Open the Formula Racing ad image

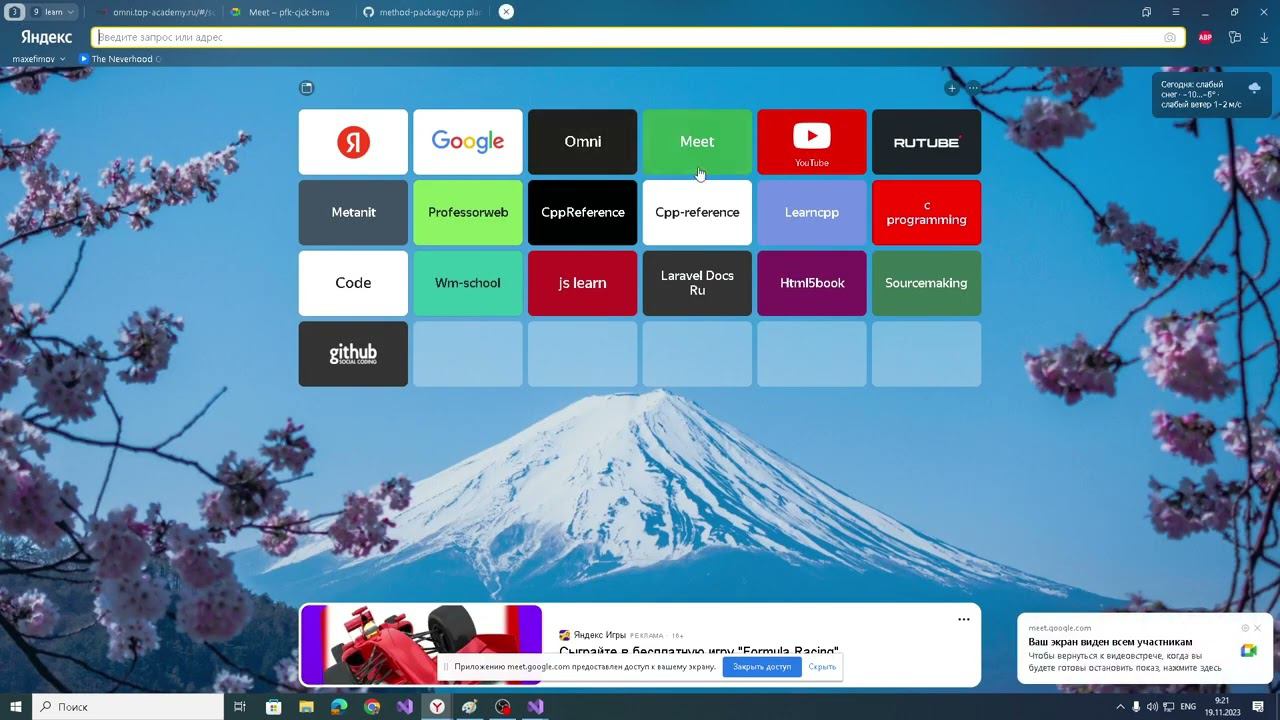(x=421, y=644)
